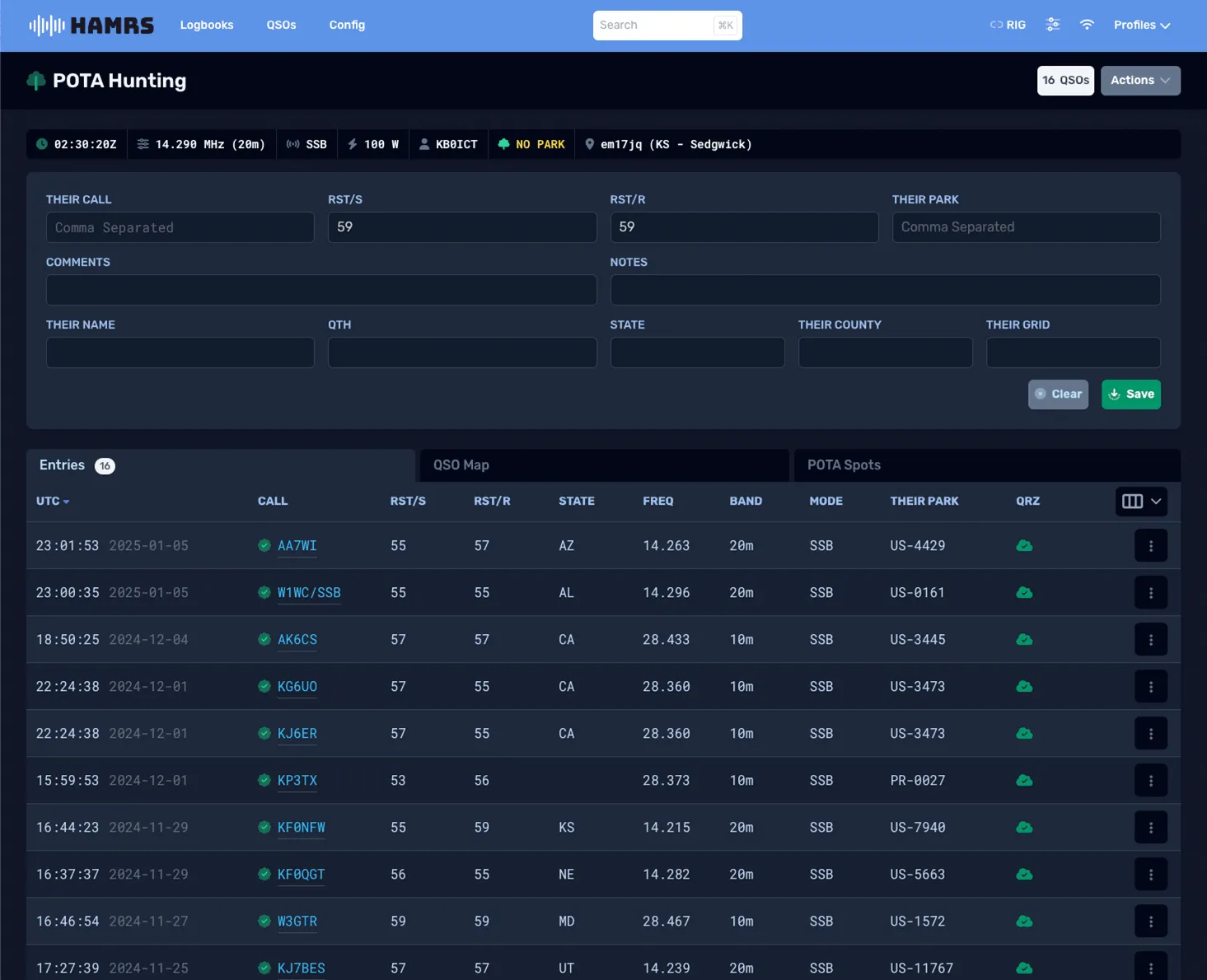Image resolution: width=1207 pixels, height=980 pixels.
Task: Open the W1WC/SSB callsign link
Action: [x=309, y=592]
